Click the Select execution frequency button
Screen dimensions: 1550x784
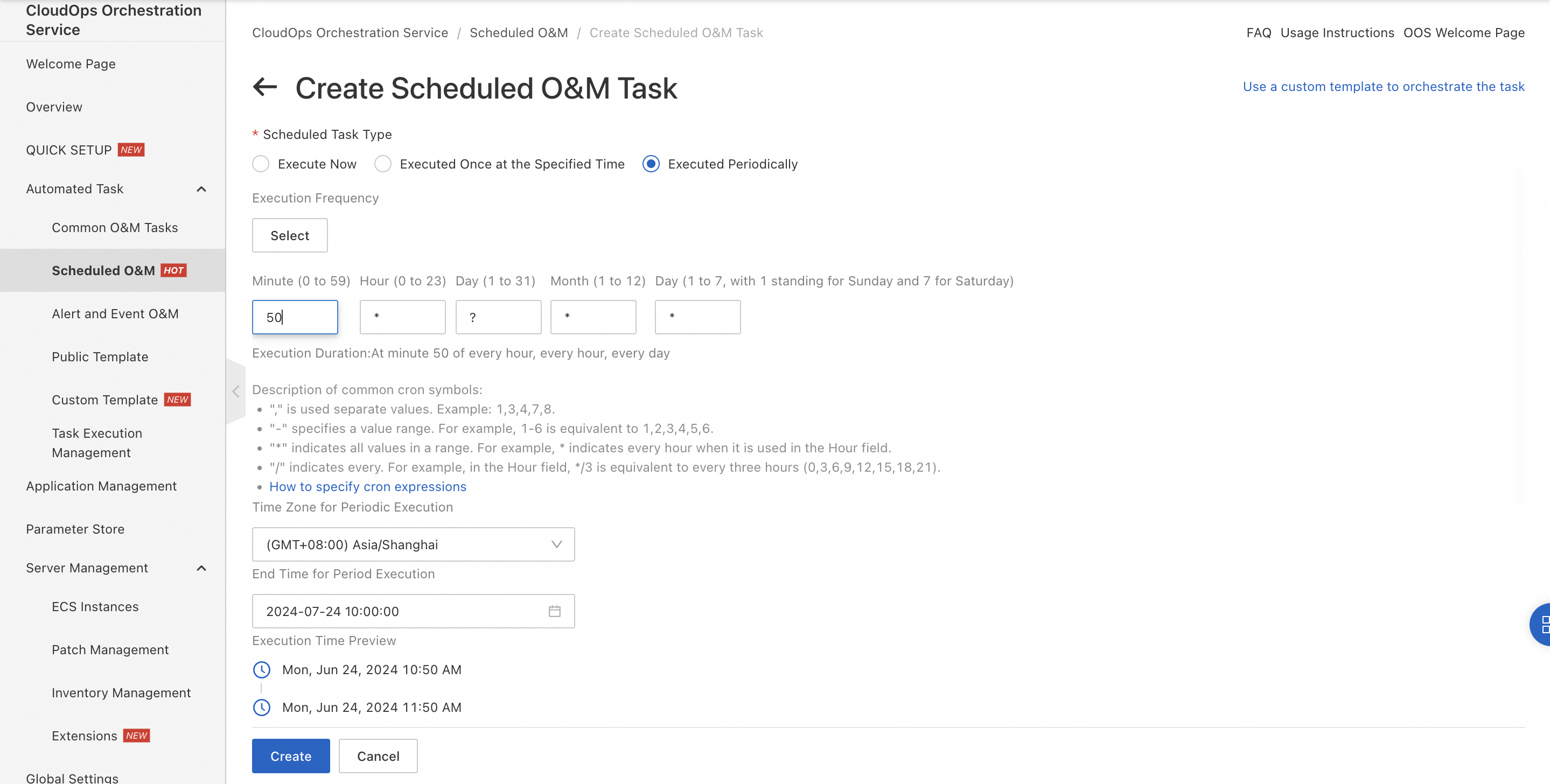click(x=289, y=235)
